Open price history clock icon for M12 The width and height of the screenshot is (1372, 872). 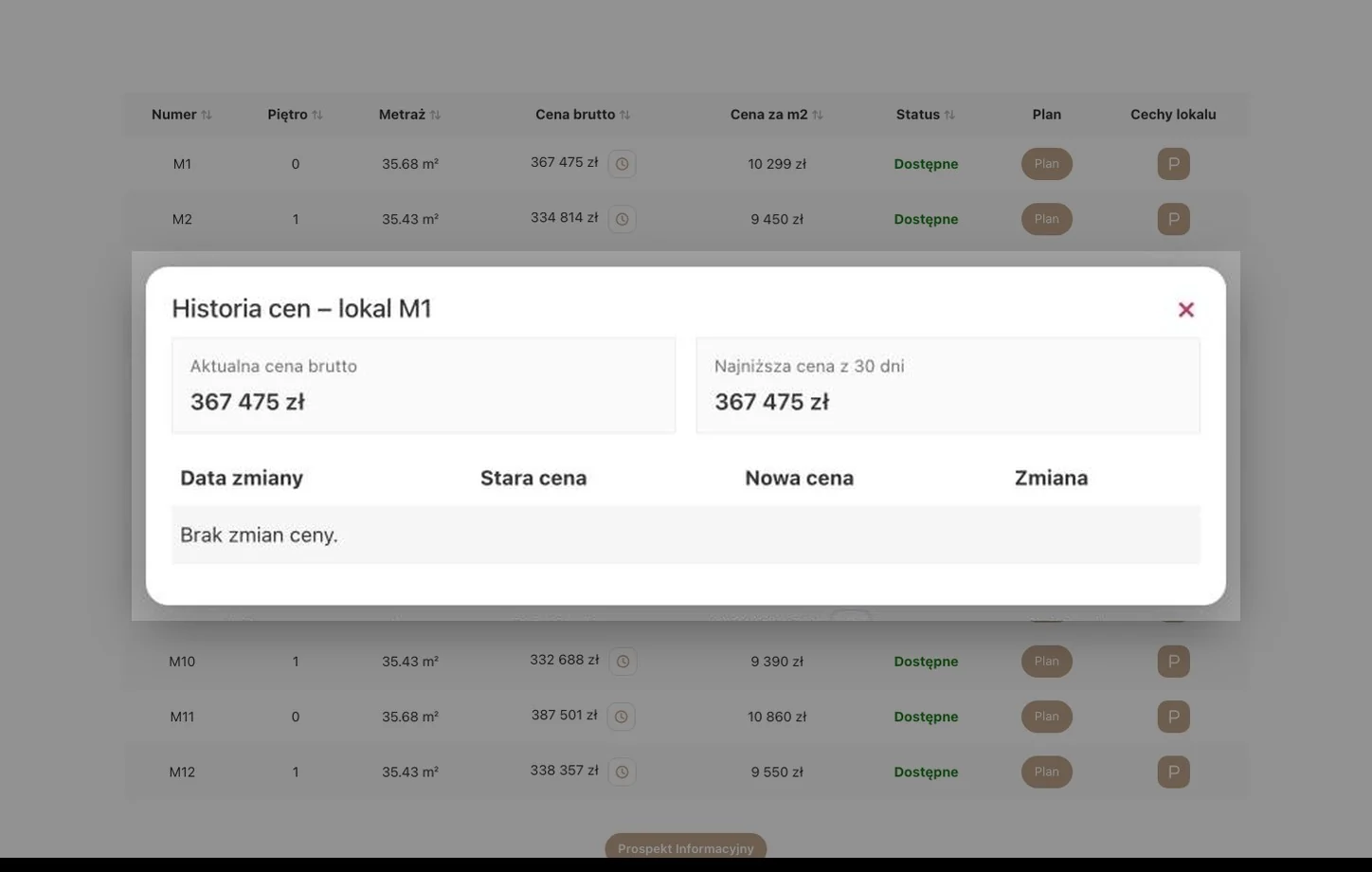click(x=622, y=772)
